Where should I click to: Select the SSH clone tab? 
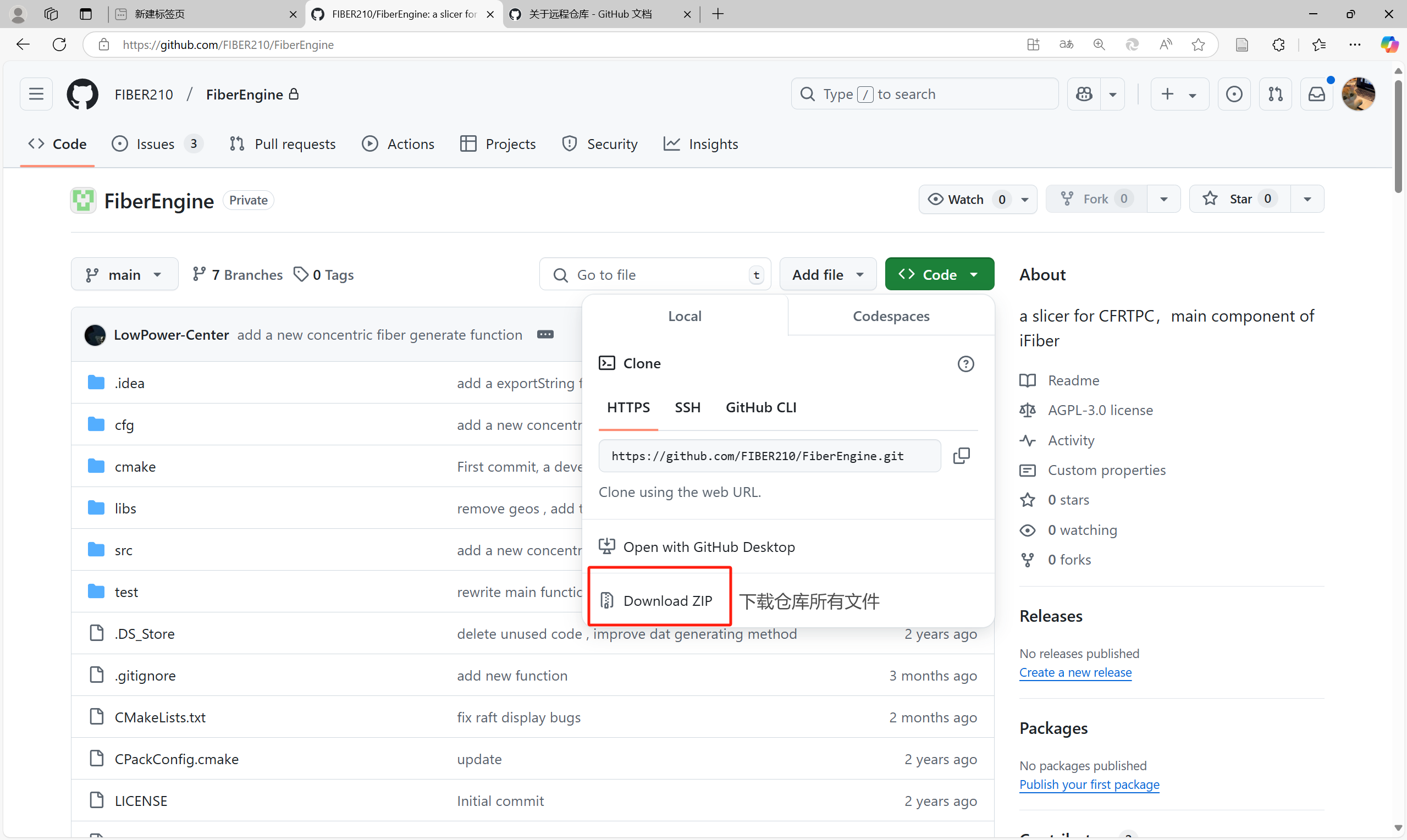687,407
